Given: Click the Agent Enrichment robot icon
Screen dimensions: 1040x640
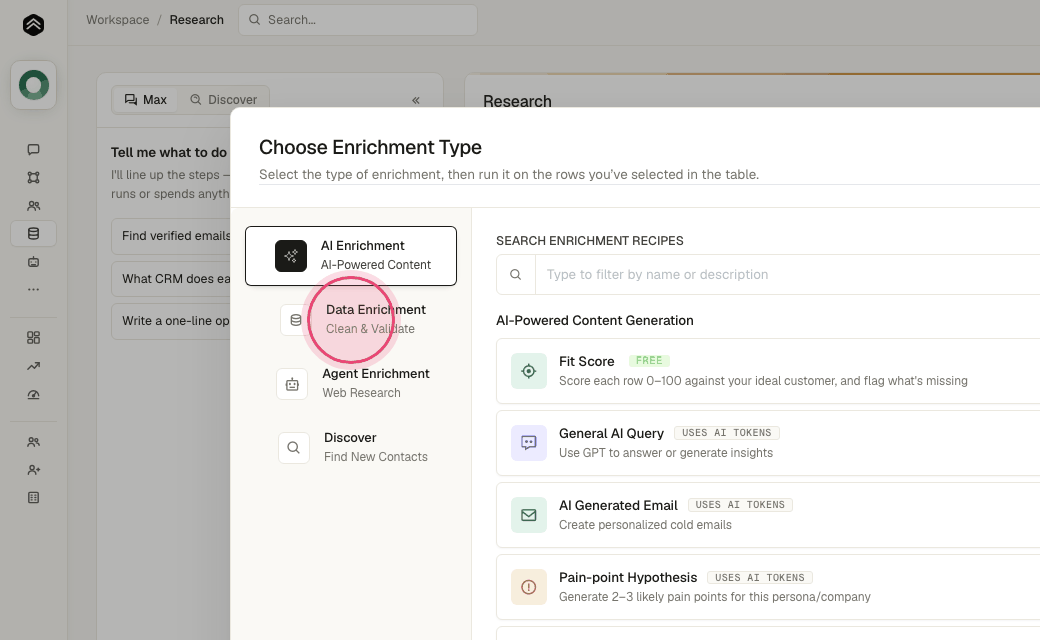Looking at the screenshot, I should point(292,384).
